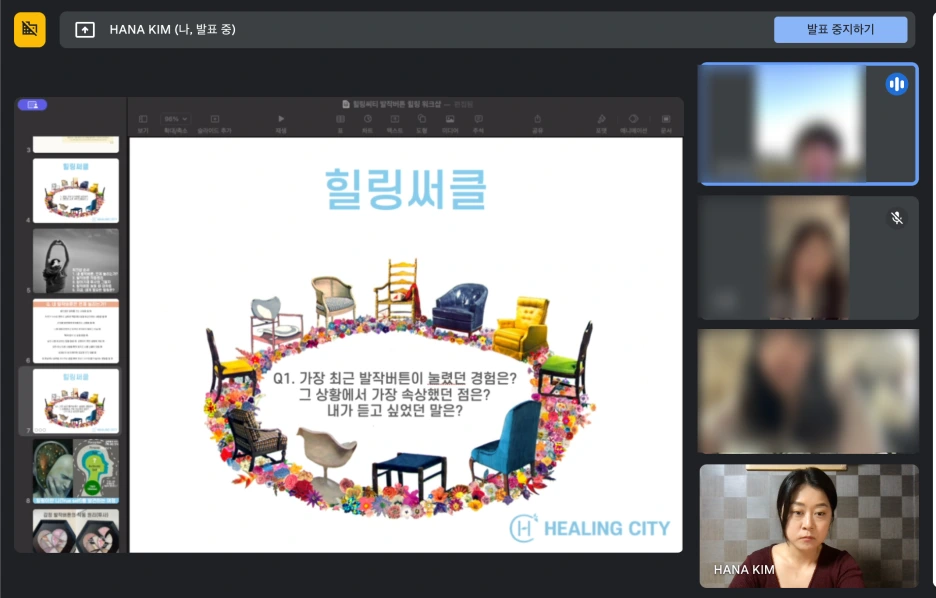Screen dimensions: 936x598
Task: Click the blue audio activity indicator
Action: [897, 84]
